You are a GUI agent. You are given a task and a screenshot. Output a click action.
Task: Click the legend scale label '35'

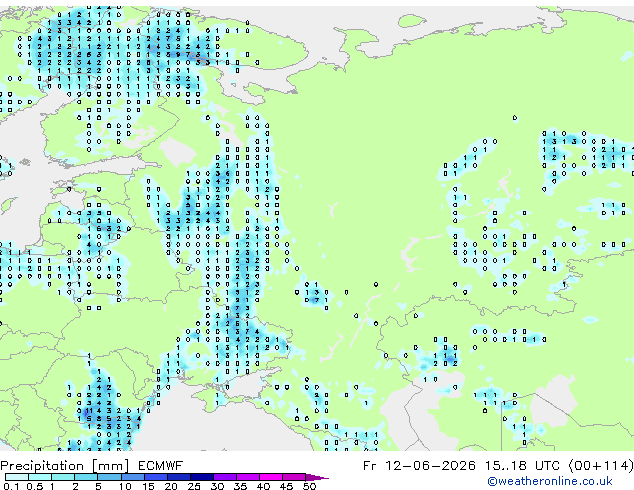click(x=240, y=486)
